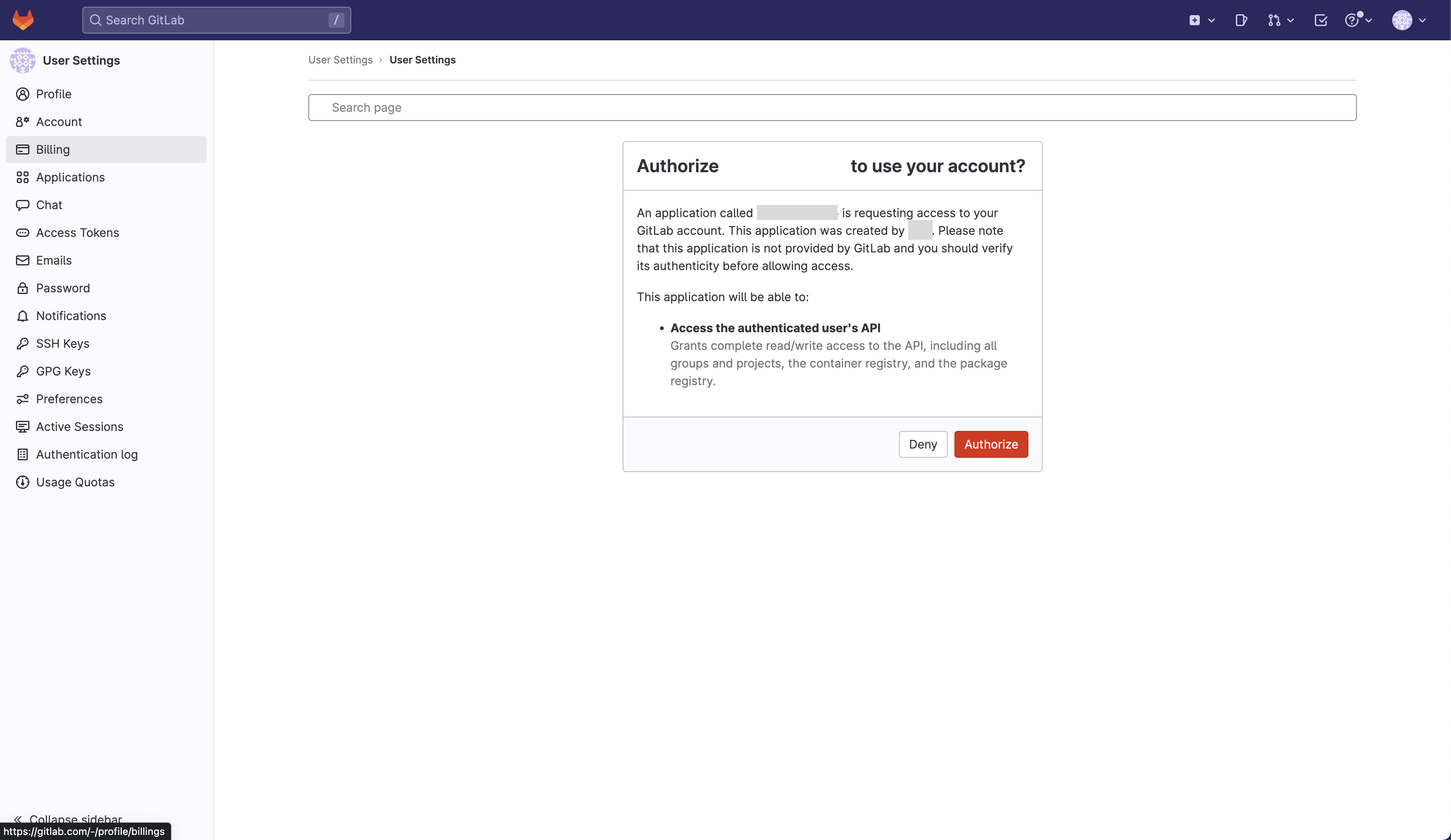
Task: Expand the Create new dropdown chevron
Action: click(1213, 20)
